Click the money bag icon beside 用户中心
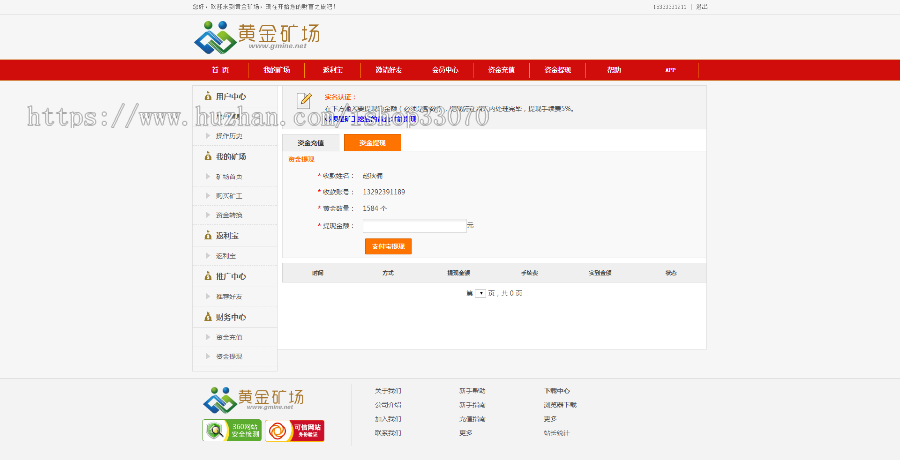 208,96
